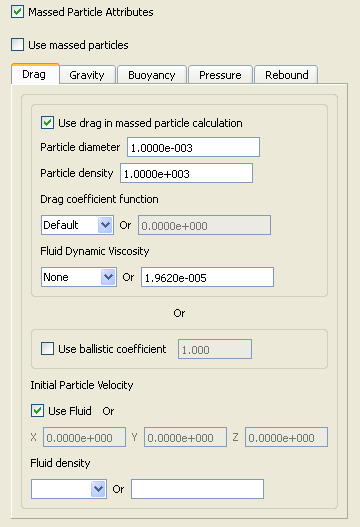Uncheck Use Fluid initial velocity option
360x527 pixels.
coord(37,411)
